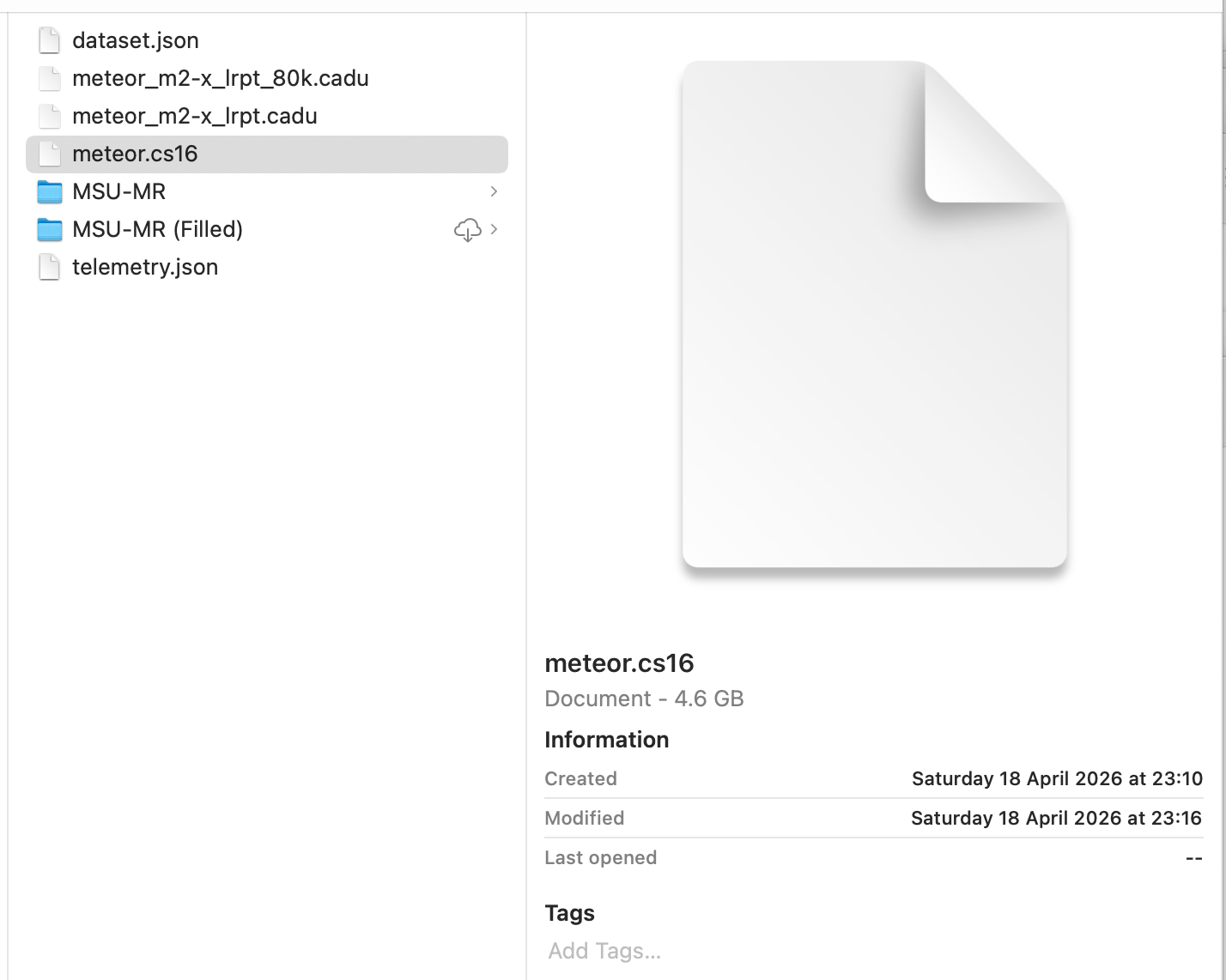Select the telemetry.json file name
Screen dimensions: 1226x980
pos(145,267)
